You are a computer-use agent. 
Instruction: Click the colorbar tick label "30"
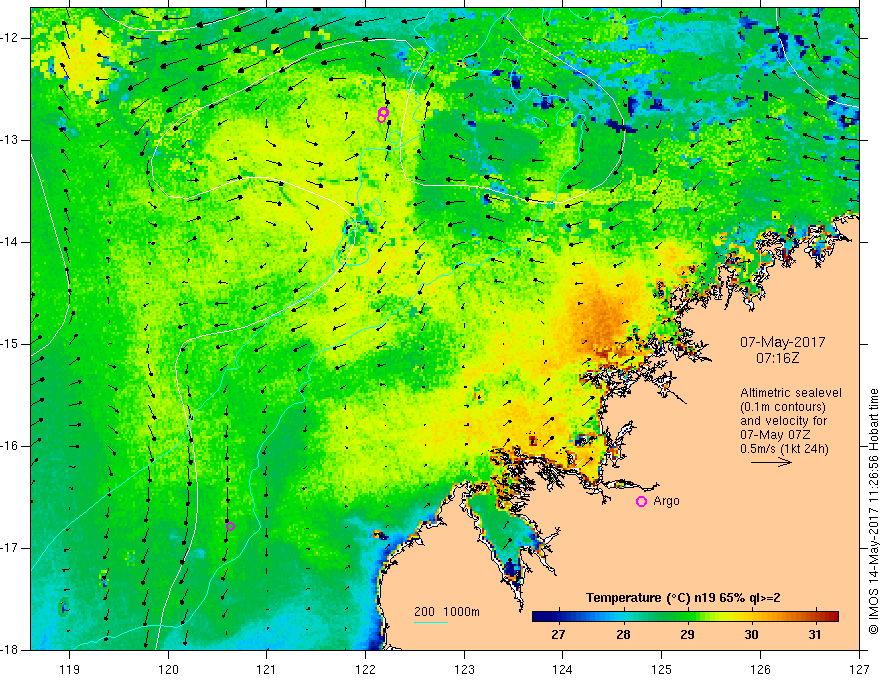(x=751, y=635)
